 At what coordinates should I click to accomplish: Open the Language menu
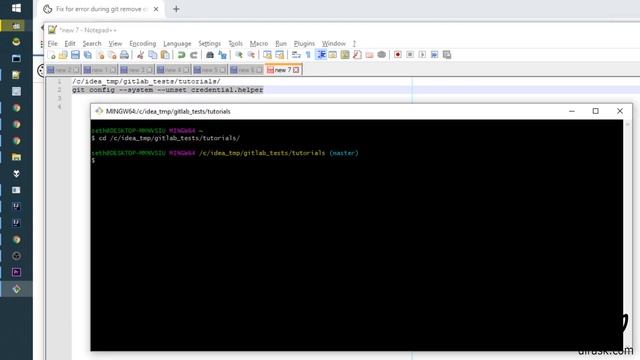[177, 43]
